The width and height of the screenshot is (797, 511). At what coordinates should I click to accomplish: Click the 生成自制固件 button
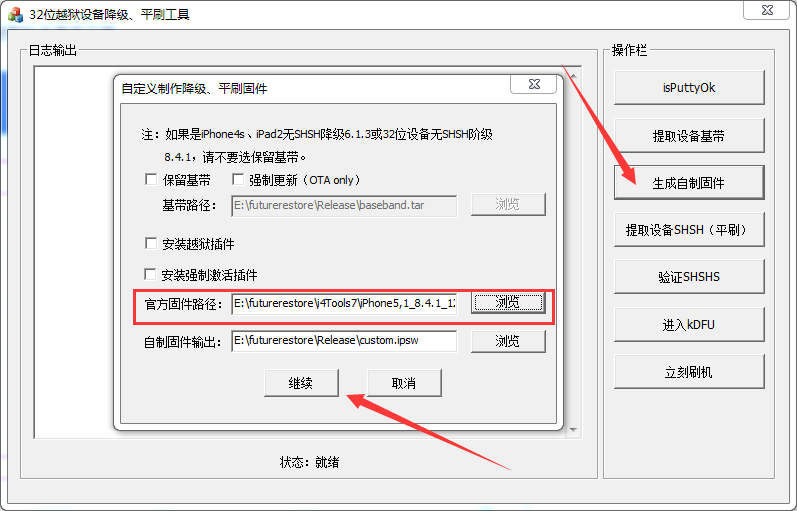(x=689, y=183)
